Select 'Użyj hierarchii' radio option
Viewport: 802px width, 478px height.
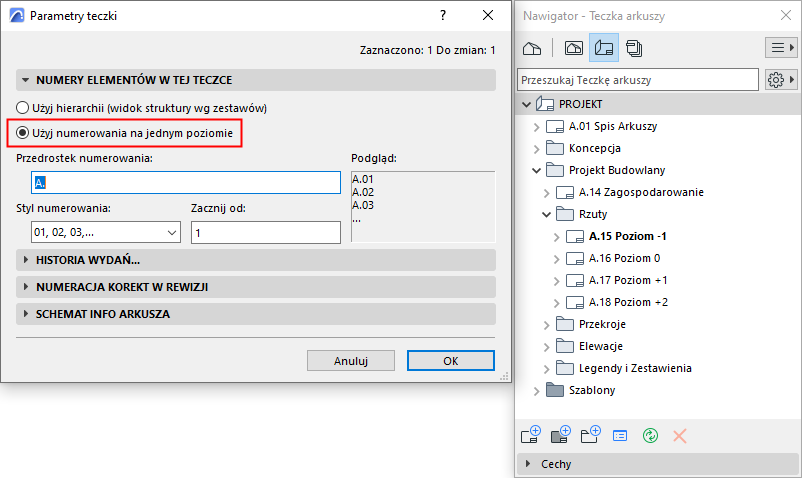point(22,108)
